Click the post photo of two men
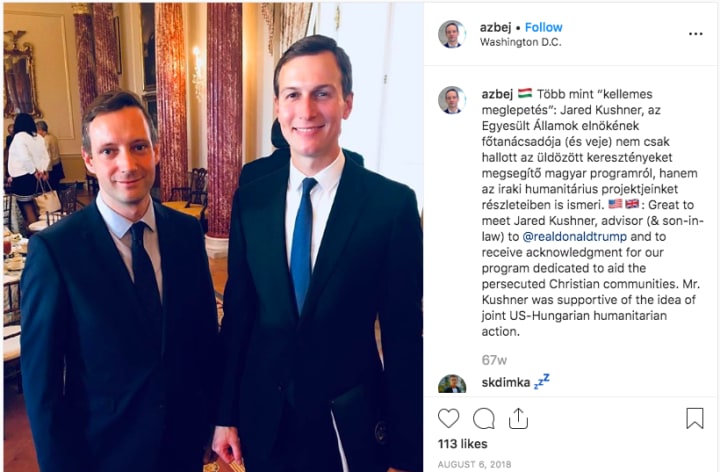This screenshot has height=472, width=720. [x=214, y=237]
